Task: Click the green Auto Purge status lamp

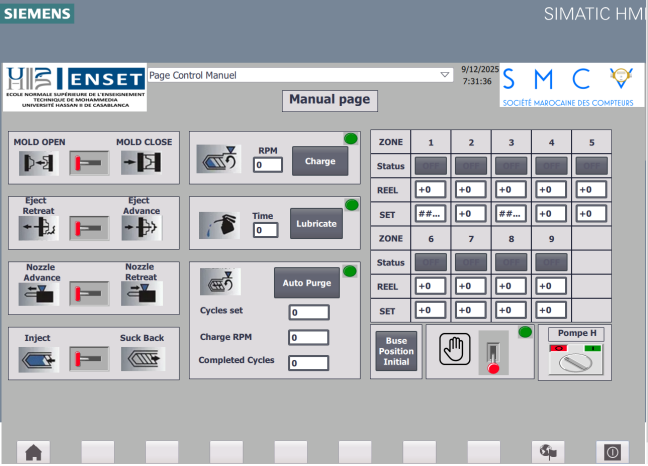Action: coord(350,271)
